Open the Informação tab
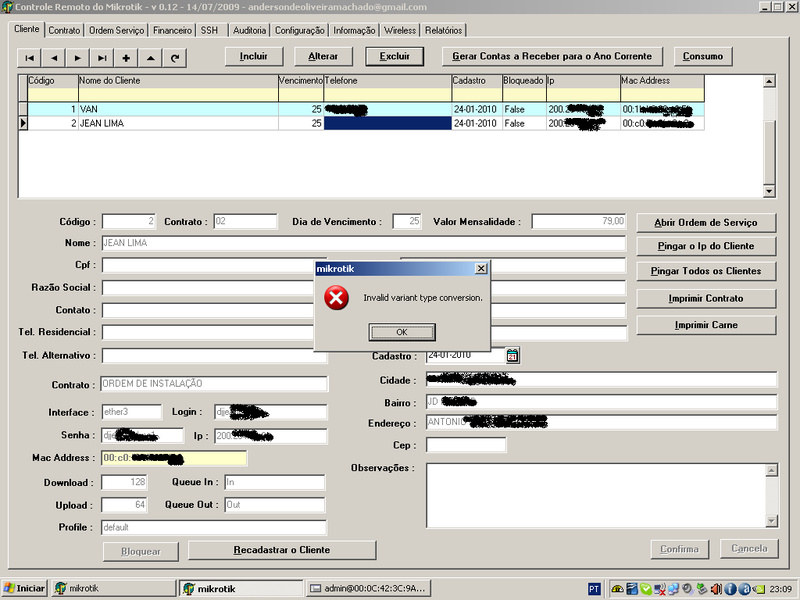800x600 pixels. coord(354,31)
